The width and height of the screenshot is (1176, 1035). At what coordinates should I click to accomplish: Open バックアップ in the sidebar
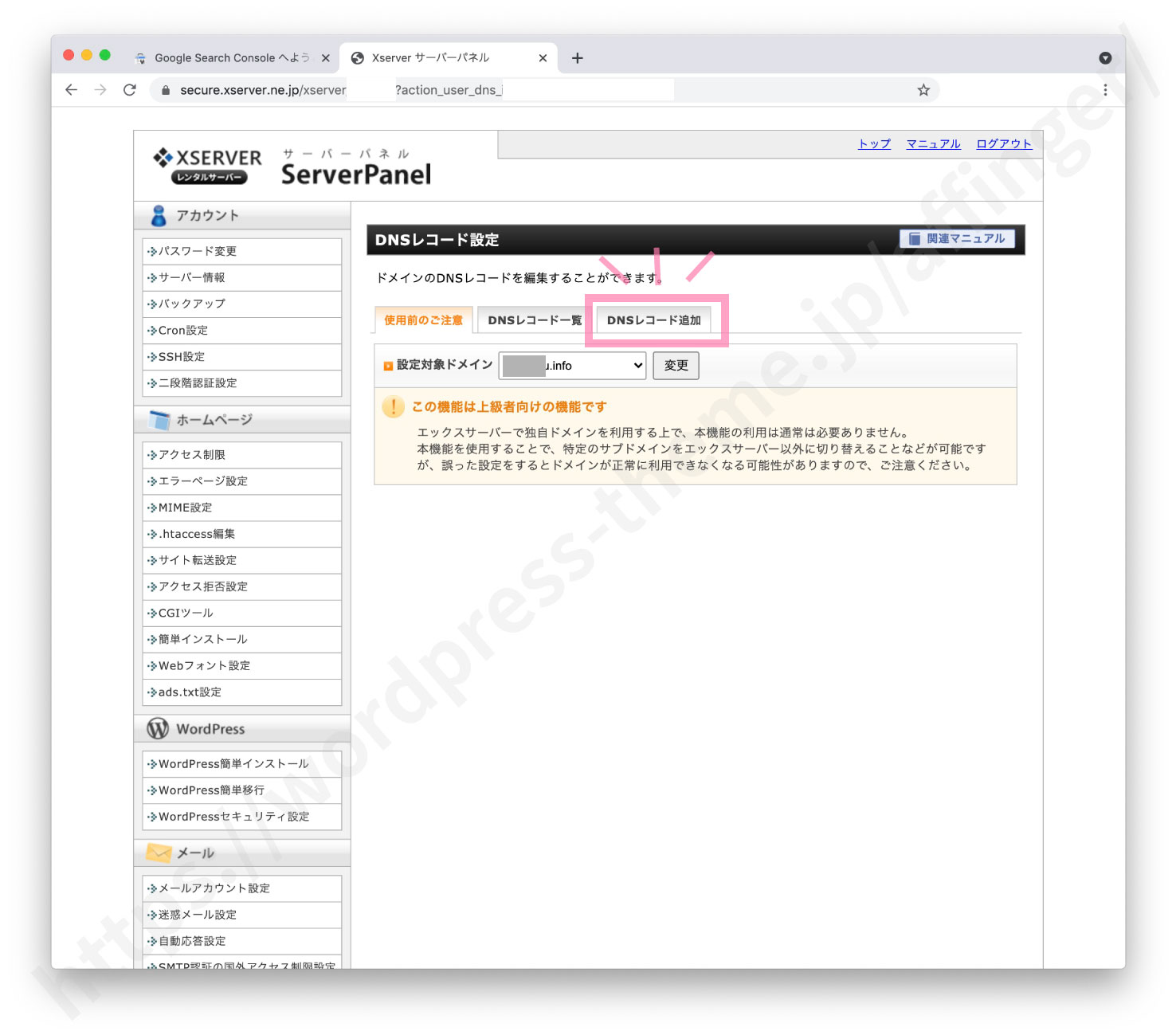(x=242, y=304)
